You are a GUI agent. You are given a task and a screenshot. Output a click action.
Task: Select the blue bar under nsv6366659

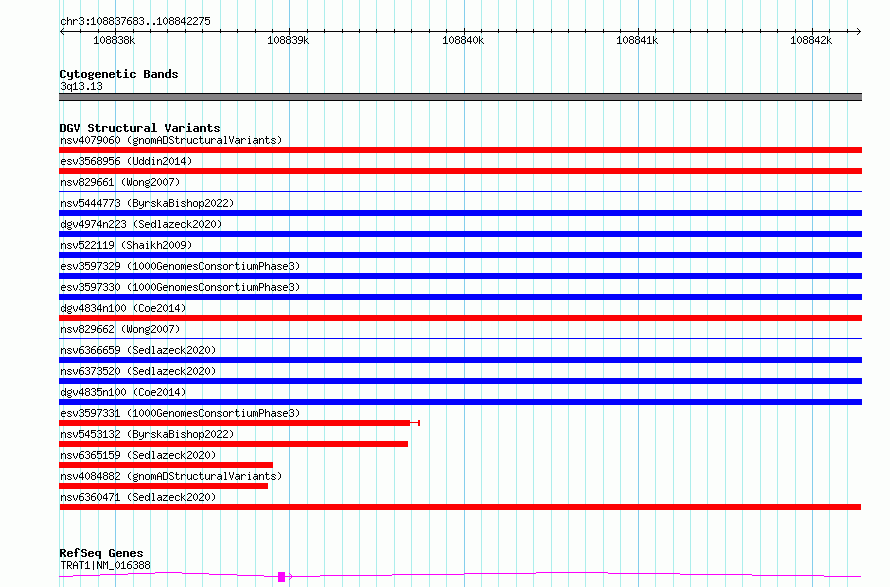tap(460, 360)
